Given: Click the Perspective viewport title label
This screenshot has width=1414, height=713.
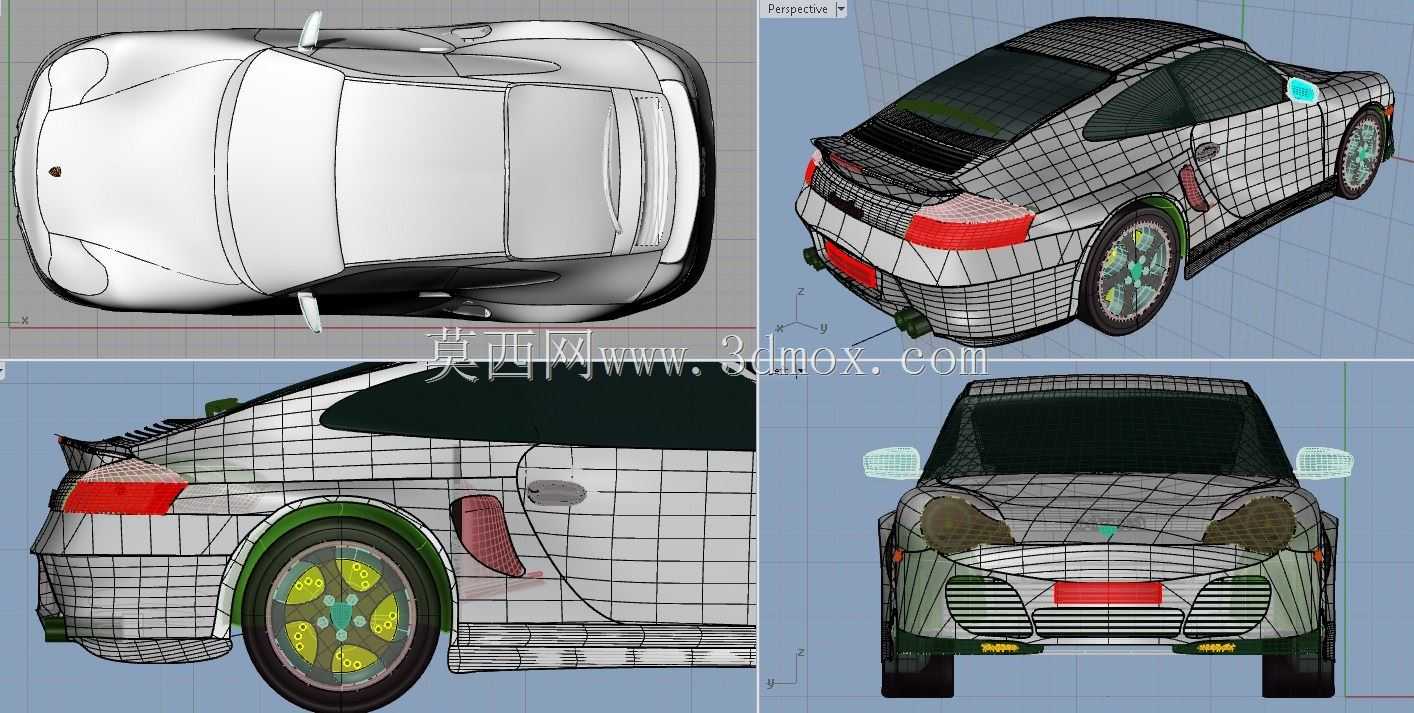Looking at the screenshot, I should coord(797,9).
